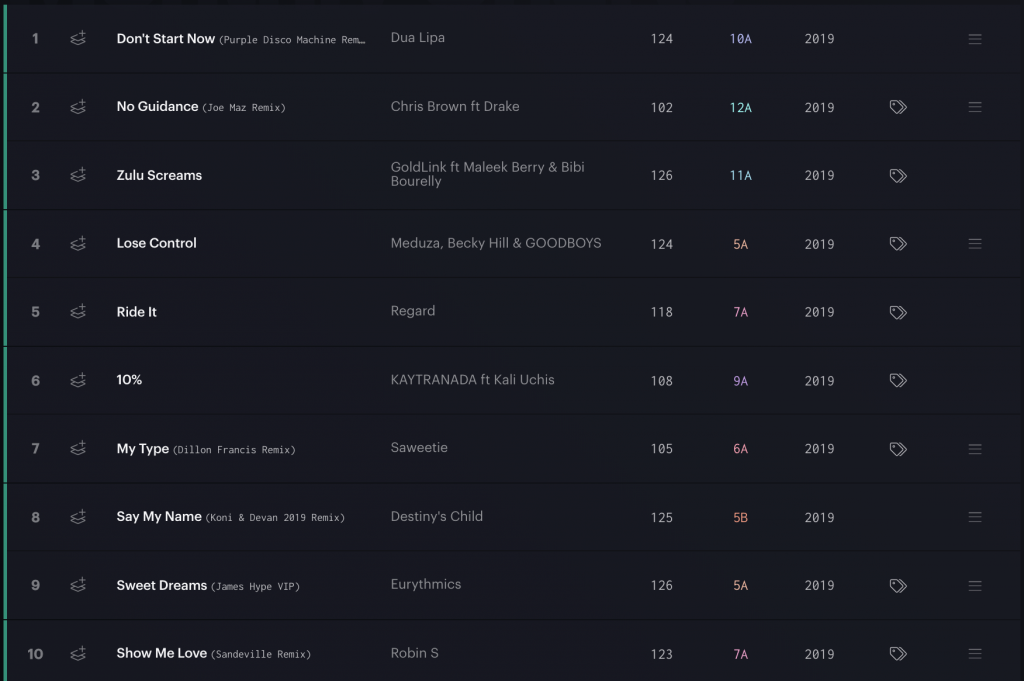
Task: Click artist Eurythmics
Action: click(x=426, y=584)
